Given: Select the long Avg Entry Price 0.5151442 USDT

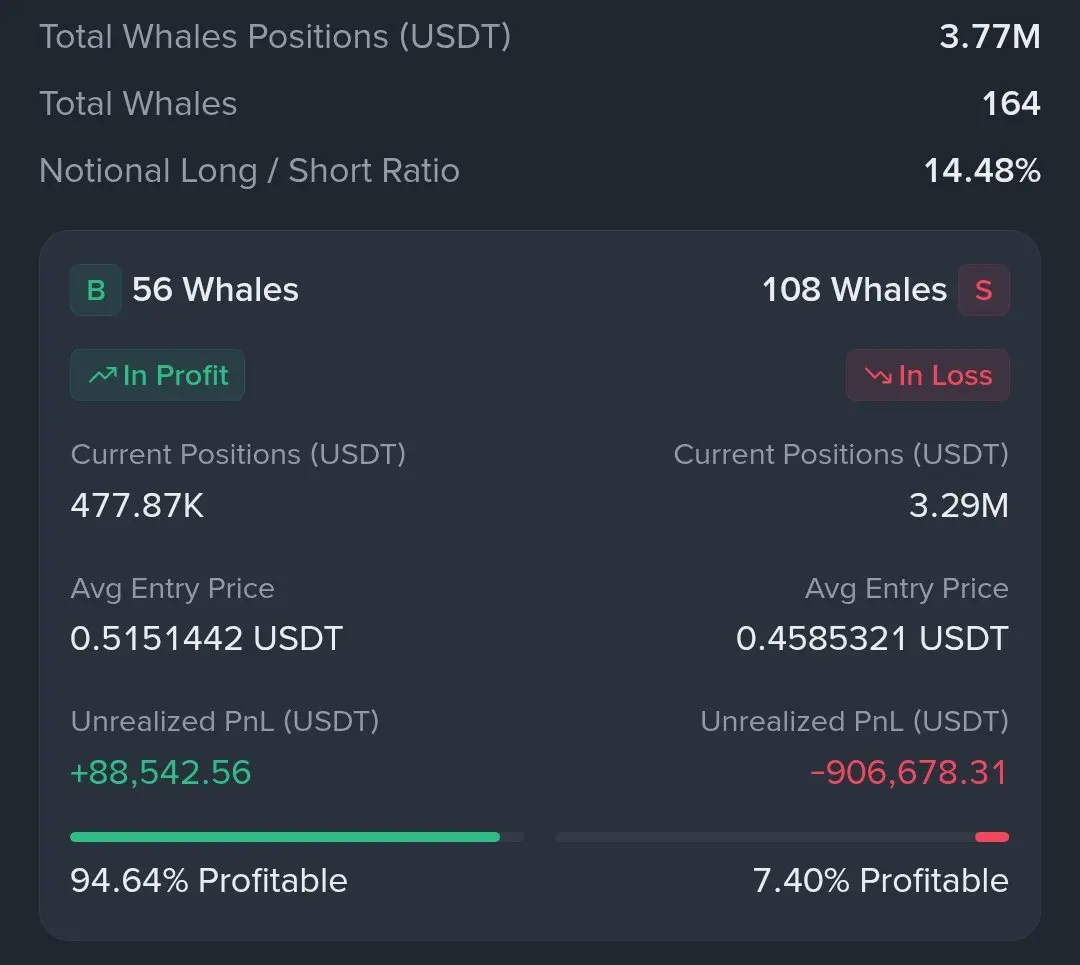Looking at the screenshot, I should tap(207, 639).
